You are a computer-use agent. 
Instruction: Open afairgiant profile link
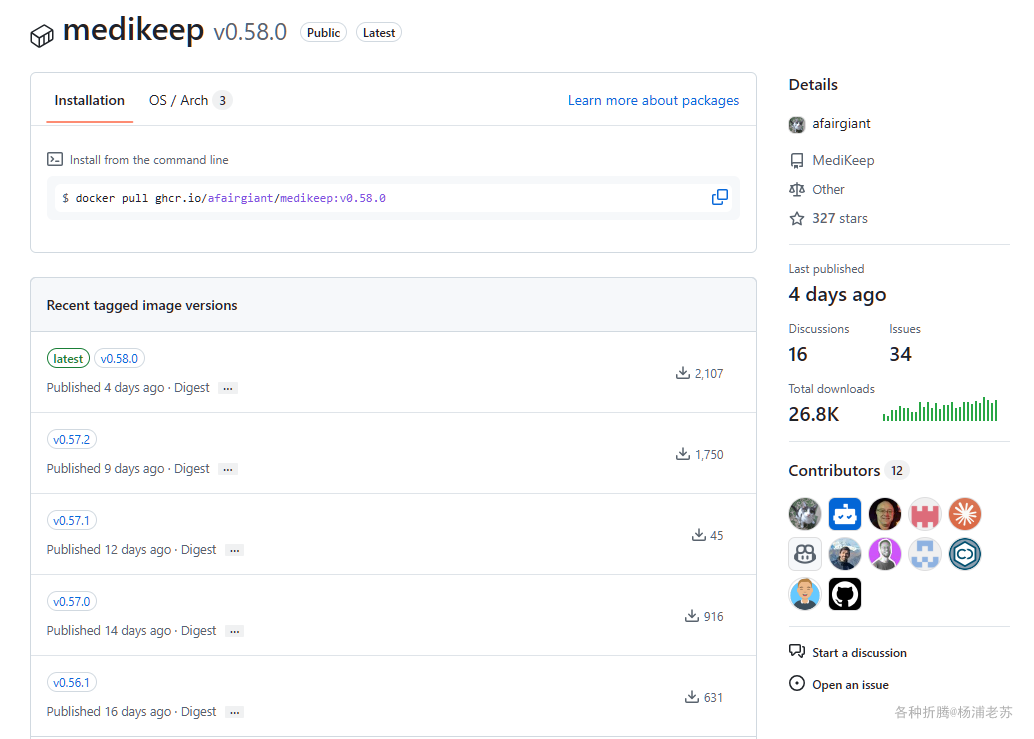[841, 124]
